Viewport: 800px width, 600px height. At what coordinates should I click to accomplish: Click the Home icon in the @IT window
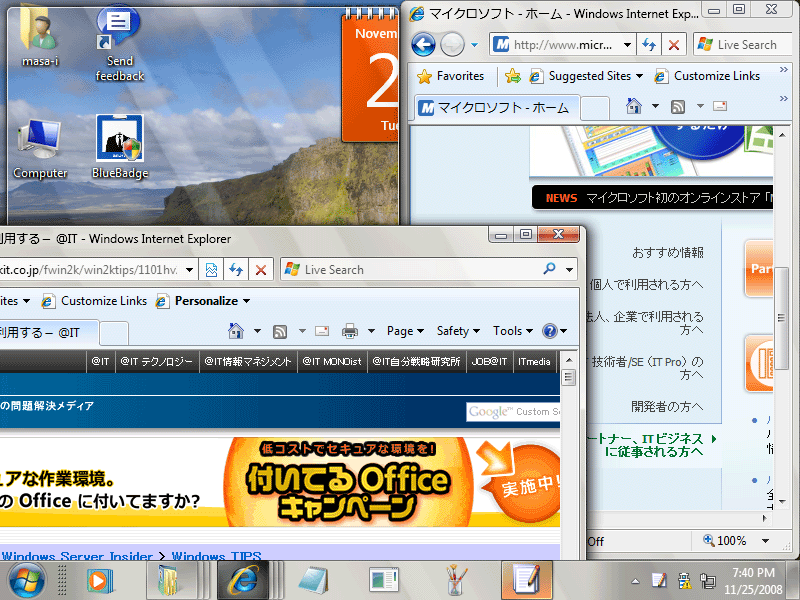(x=236, y=331)
